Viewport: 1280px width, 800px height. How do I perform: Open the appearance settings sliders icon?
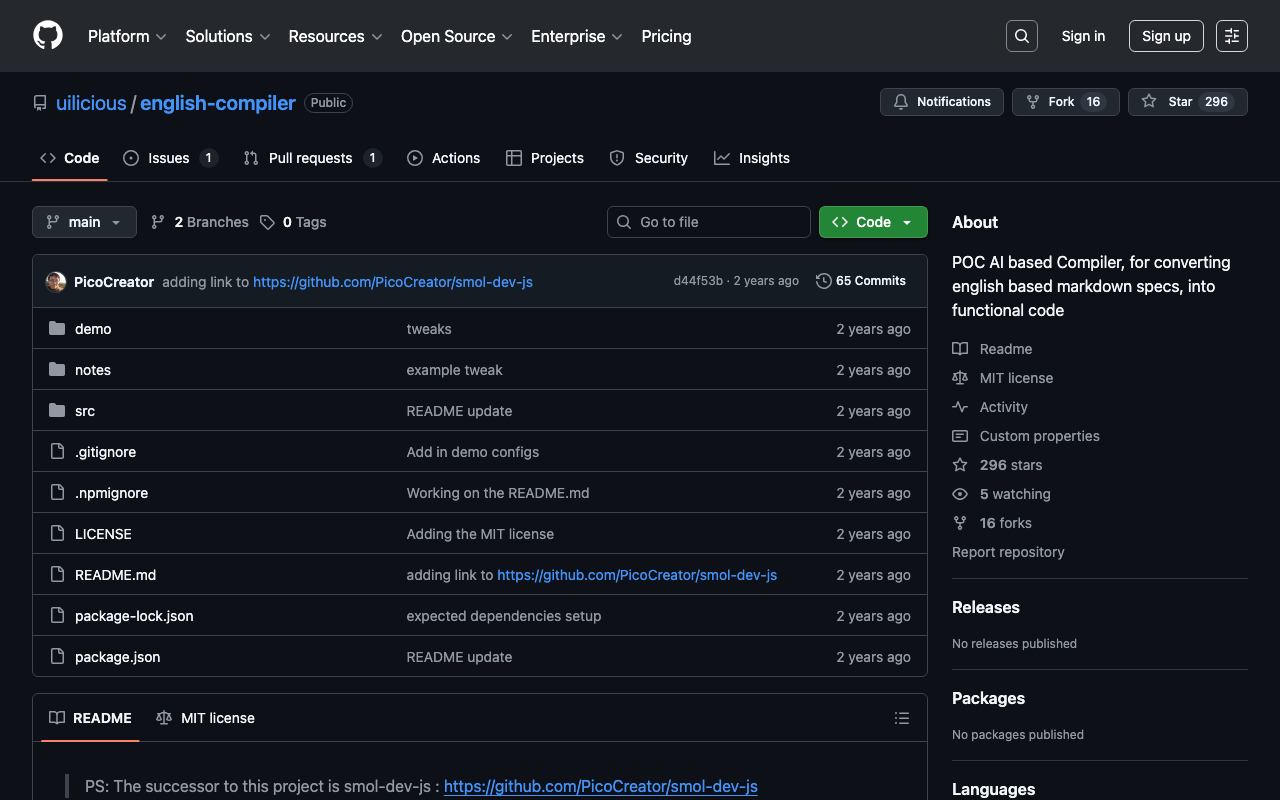(x=1231, y=36)
